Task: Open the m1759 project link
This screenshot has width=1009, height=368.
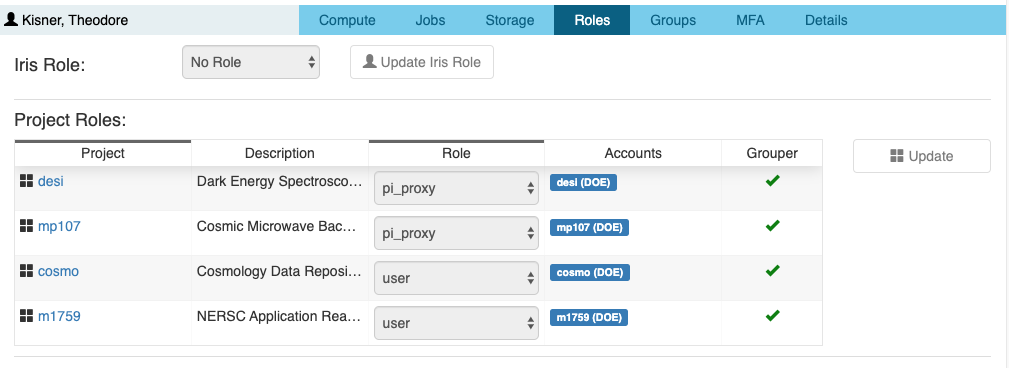Action: (59, 317)
